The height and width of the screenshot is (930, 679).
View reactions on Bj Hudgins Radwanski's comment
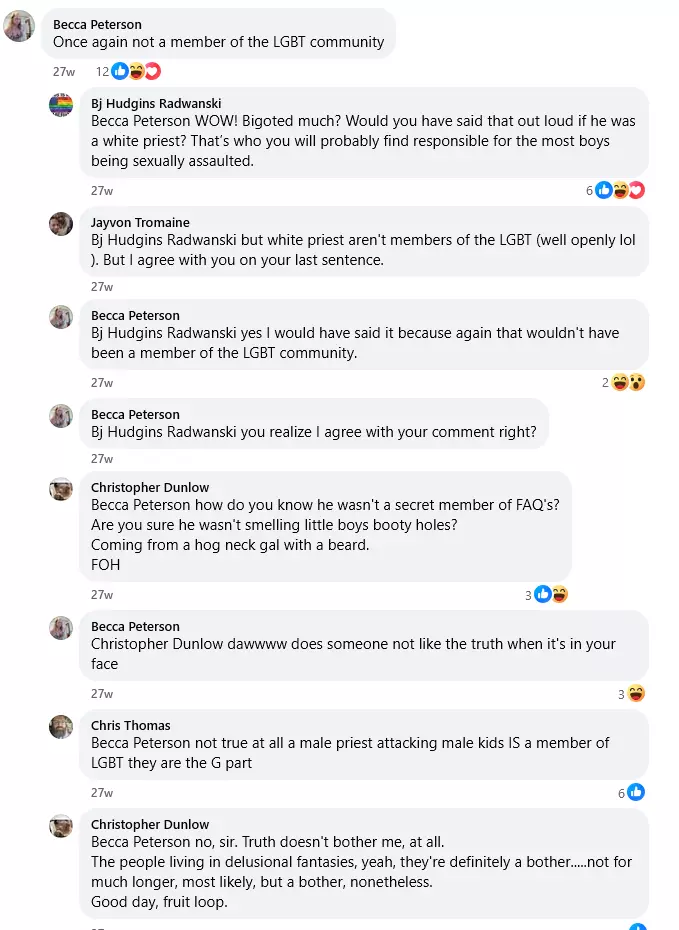619,190
